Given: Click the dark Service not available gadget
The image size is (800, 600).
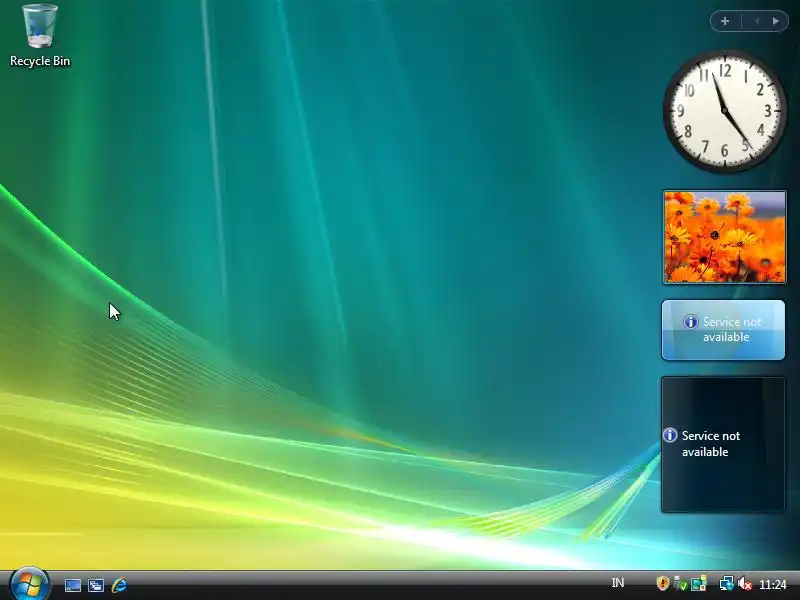Looking at the screenshot, I should pos(723,444).
